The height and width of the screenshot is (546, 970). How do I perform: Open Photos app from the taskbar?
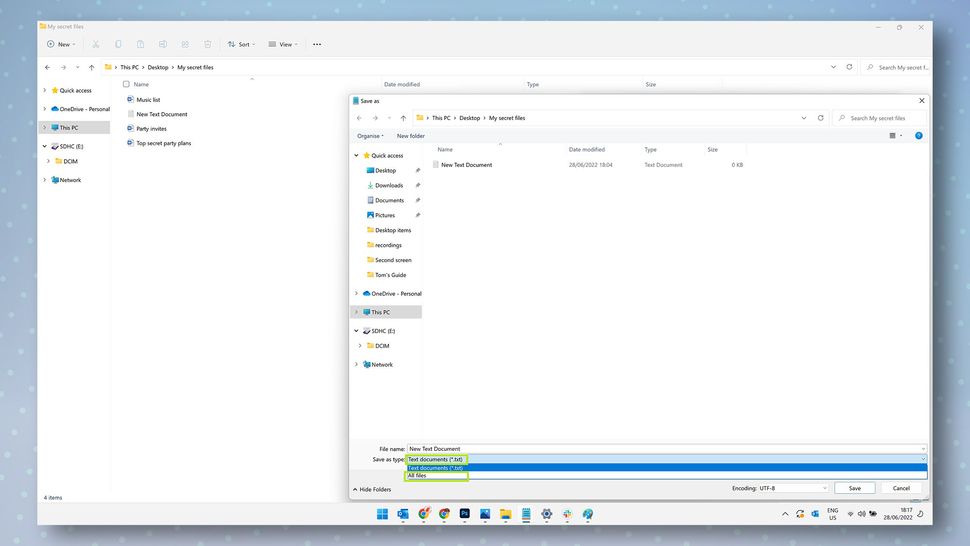coord(485,514)
